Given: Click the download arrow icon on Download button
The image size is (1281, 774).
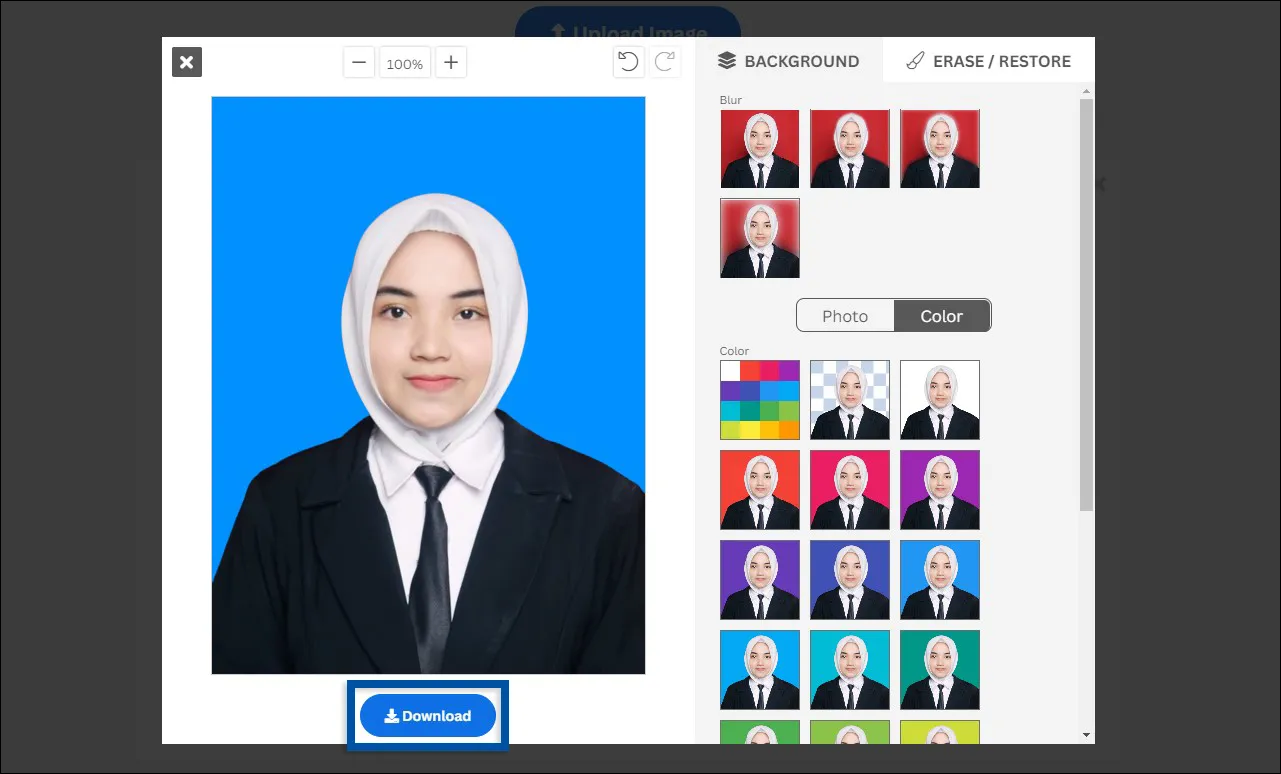Looking at the screenshot, I should coord(390,715).
